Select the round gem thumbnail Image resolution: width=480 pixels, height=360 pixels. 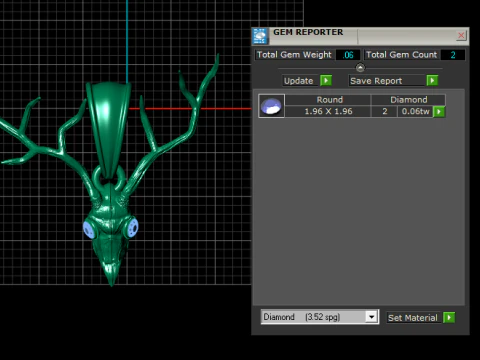tap(271, 106)
